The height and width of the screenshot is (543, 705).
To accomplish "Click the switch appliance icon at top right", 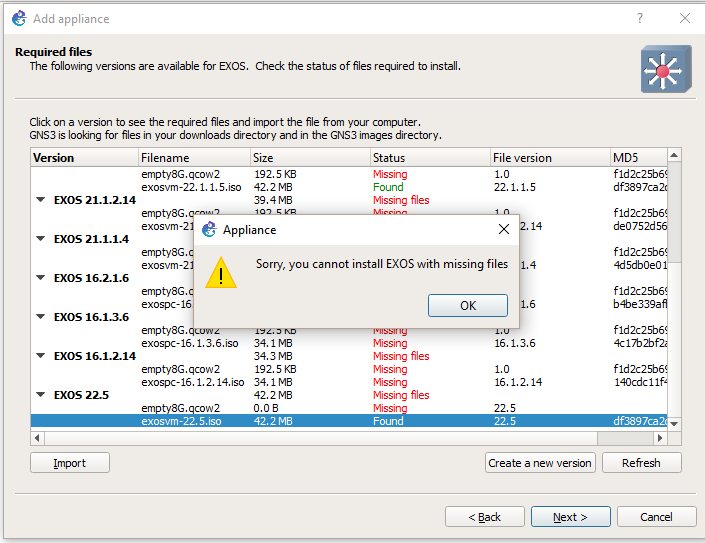I will (x=666, y=69).
